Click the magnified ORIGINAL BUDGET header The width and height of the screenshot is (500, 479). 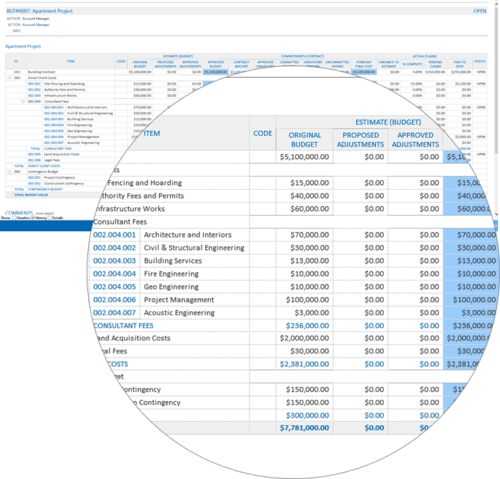coord(305,140)
